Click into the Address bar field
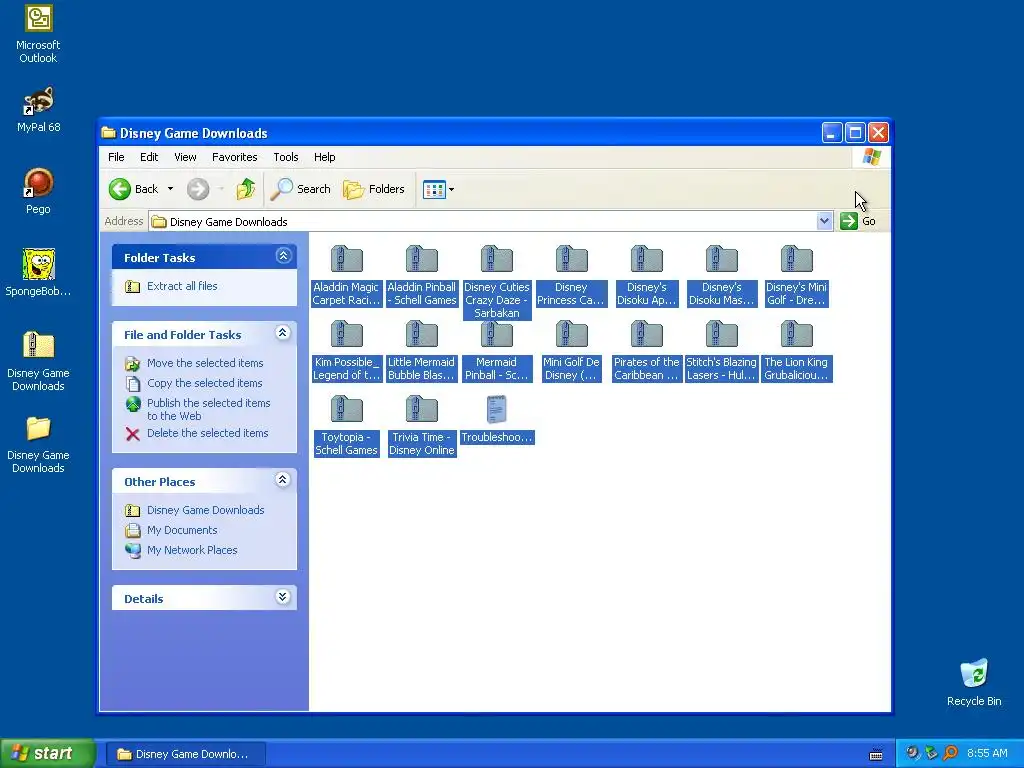Image resolution: width=1024 pixels, height=768 pixels. [483, 222]
